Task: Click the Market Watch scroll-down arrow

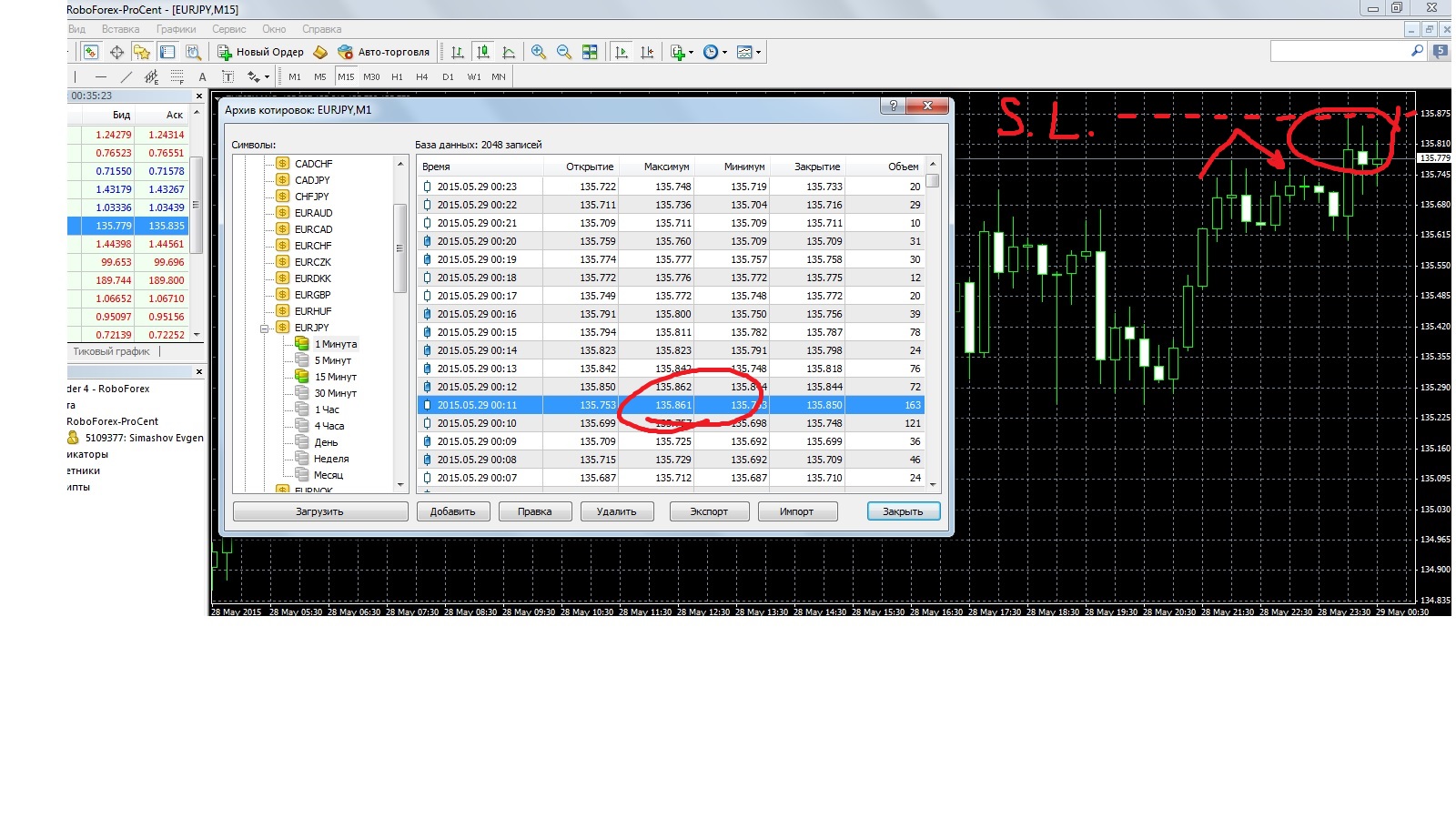Action: (x=197, y=335)
